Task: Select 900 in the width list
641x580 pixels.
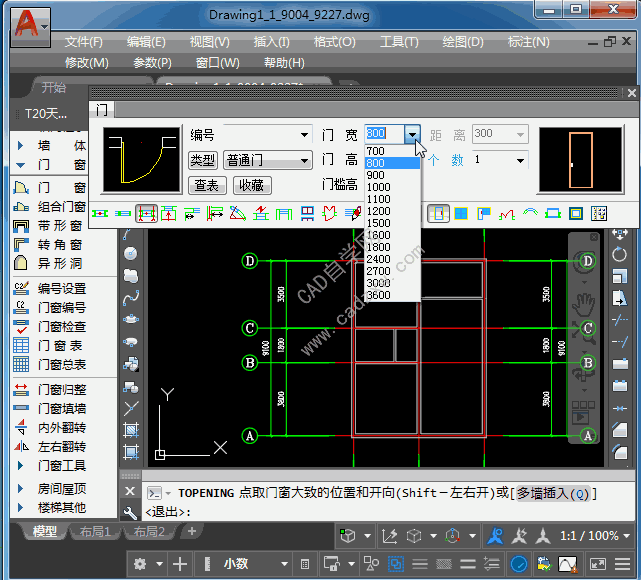Action: pyautogui.click(x=392, y=175)
